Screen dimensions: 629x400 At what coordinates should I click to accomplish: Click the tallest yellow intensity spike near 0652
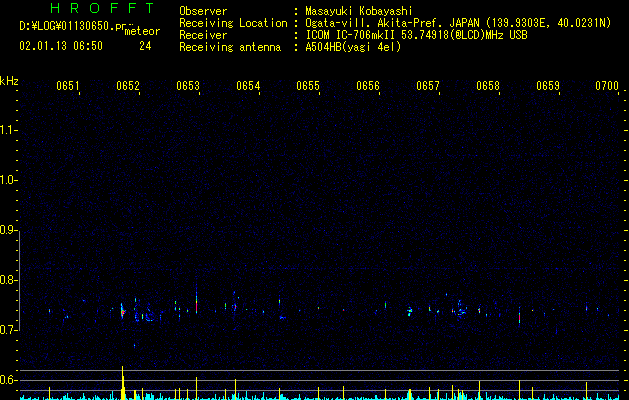(x=123, y=383)
